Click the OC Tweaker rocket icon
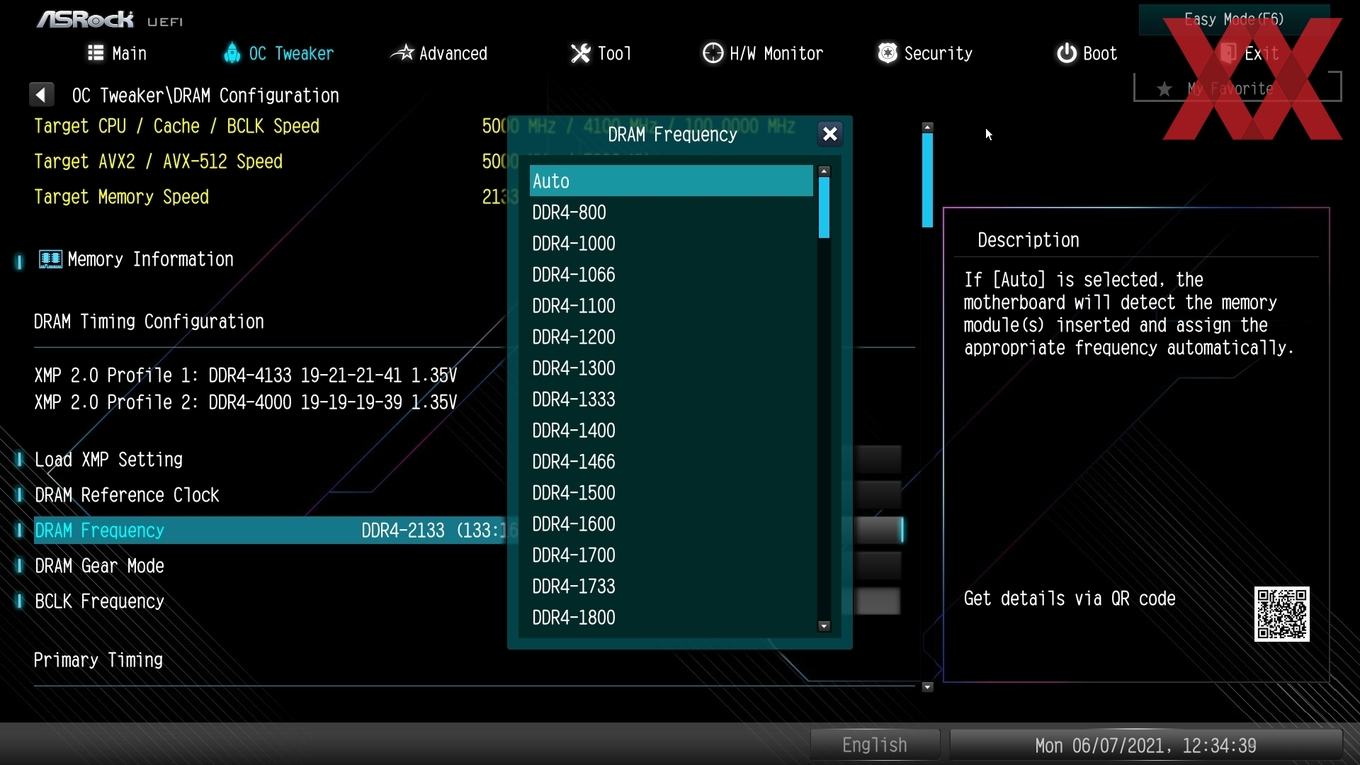This screenshot has width=1360, height=765. pyautogui.click(x=232, y=53)
